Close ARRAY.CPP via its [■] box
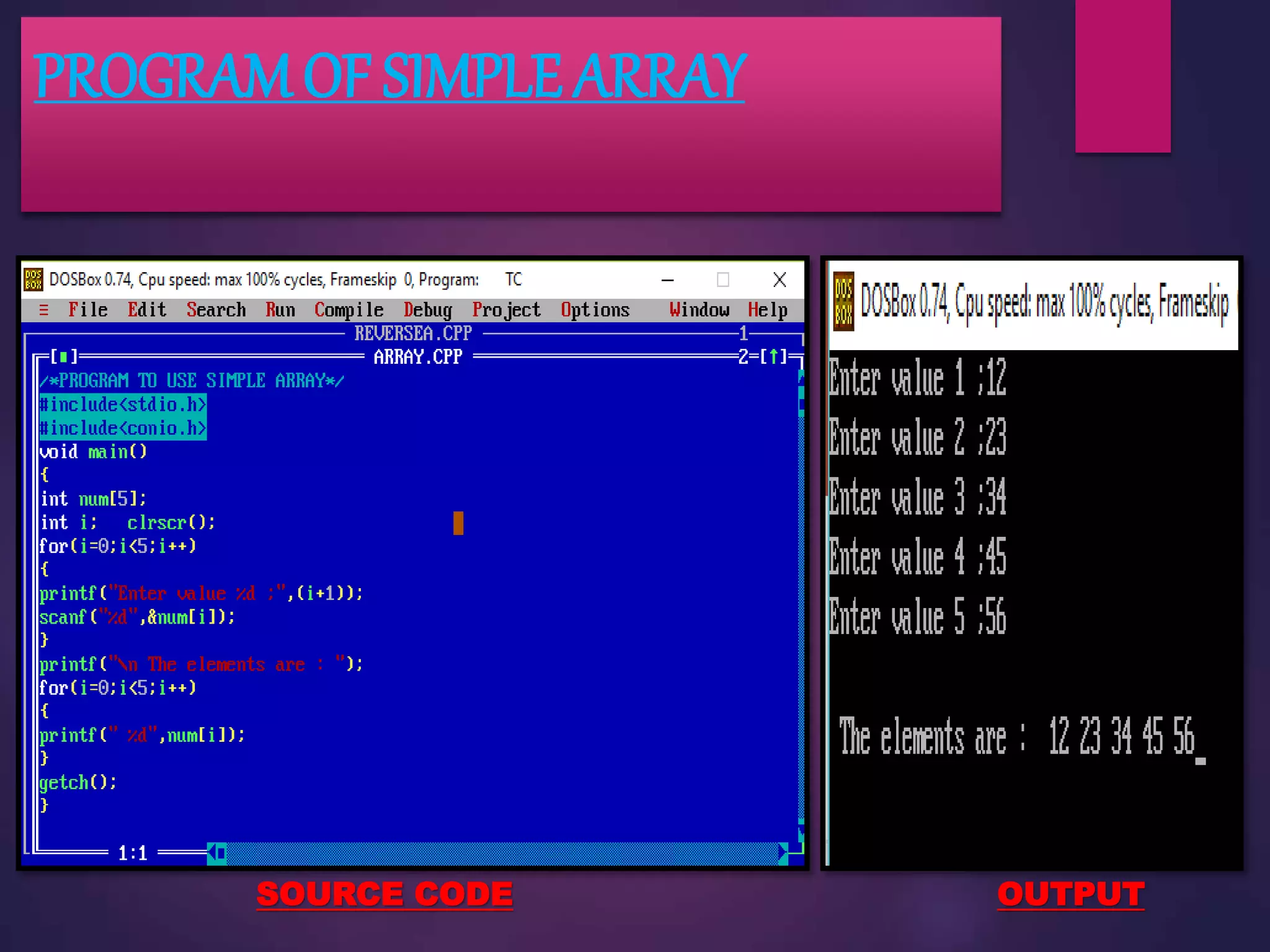Image resolution: width=1270 pixels, height=952 pixels. pos(64,356)
